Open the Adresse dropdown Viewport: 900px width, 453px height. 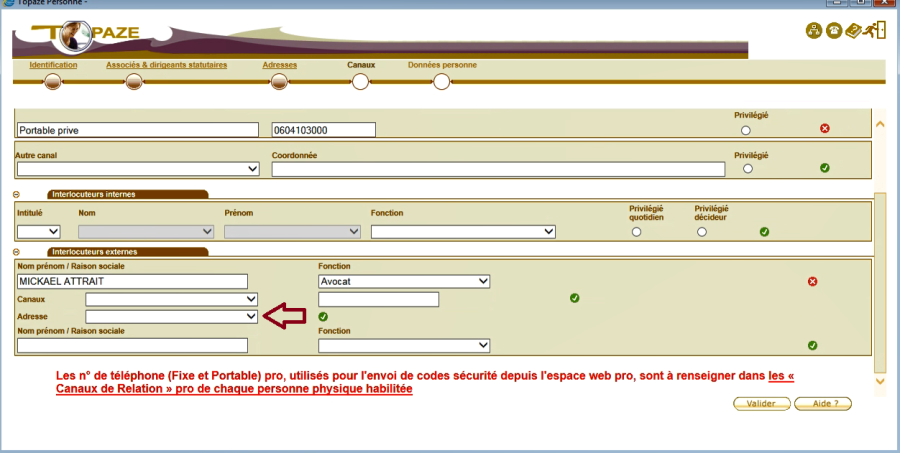172,316
